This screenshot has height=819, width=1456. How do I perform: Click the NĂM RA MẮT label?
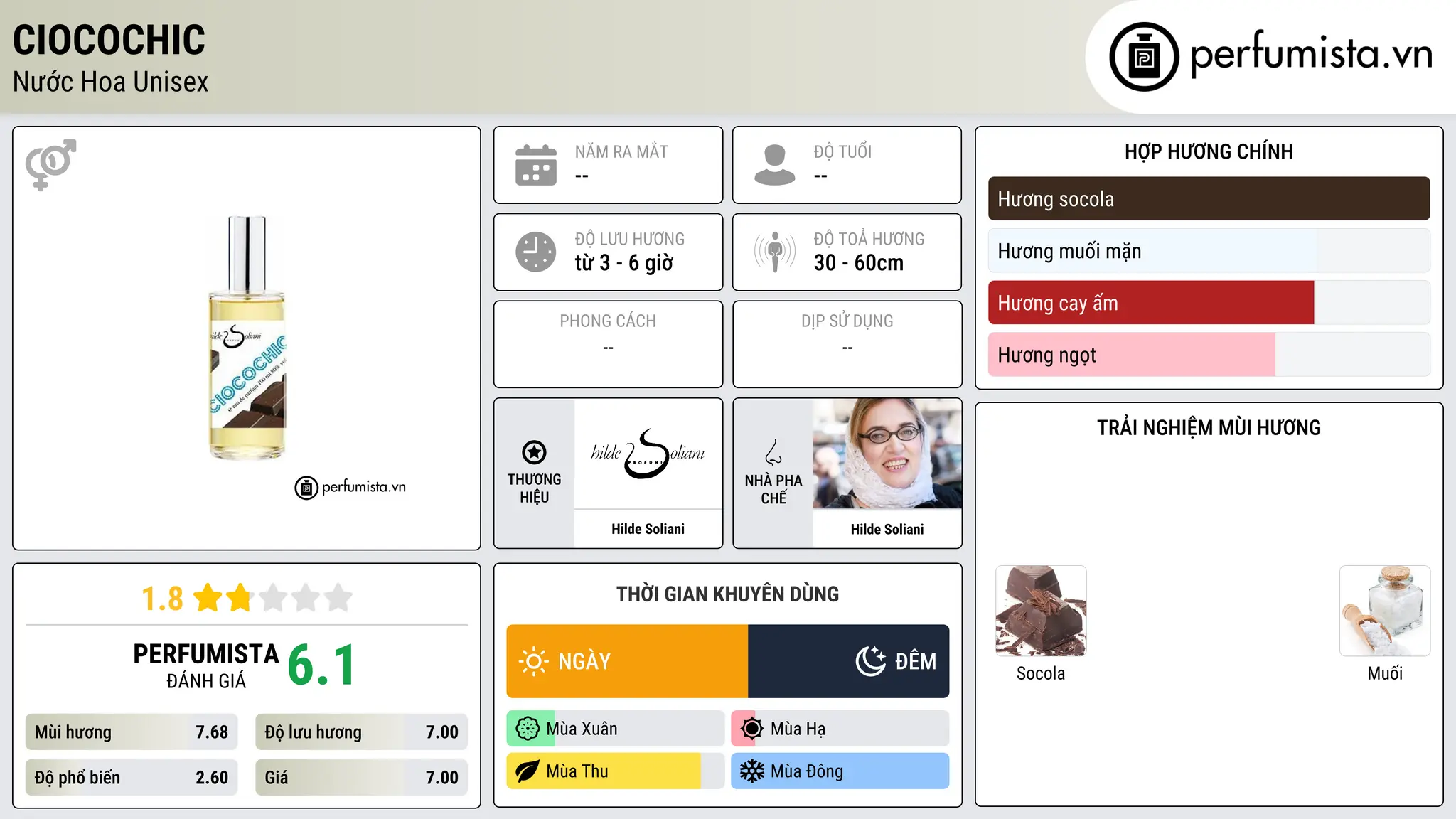click(x=621, y=151)
